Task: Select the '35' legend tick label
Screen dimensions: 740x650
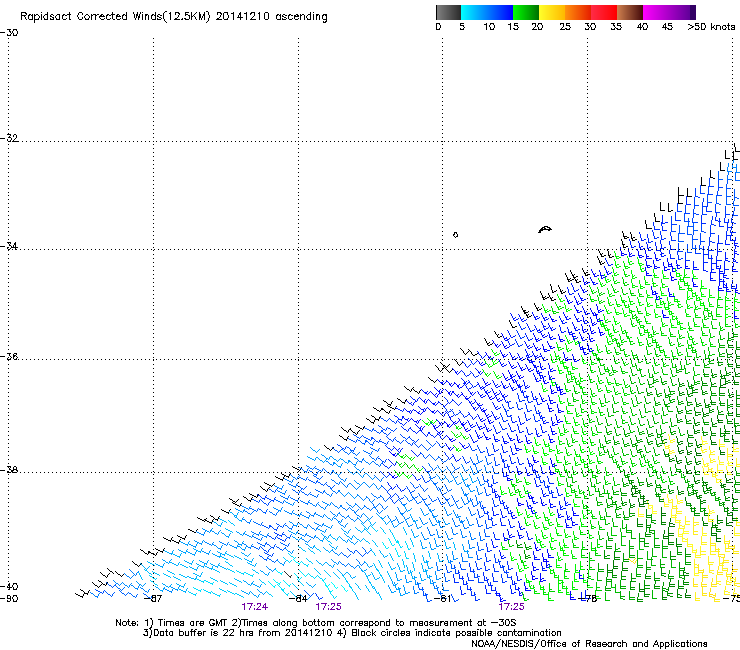Action: pos(616,27)
